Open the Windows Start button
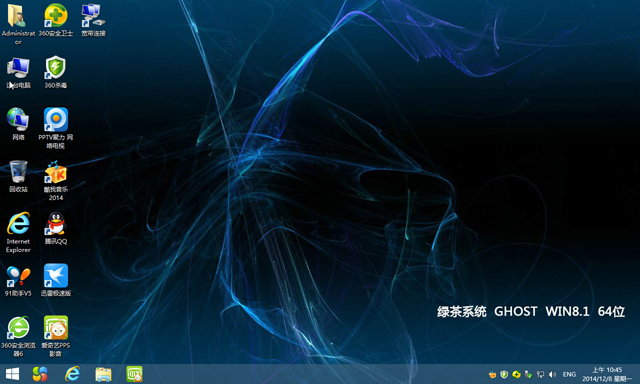 point(12,374)
